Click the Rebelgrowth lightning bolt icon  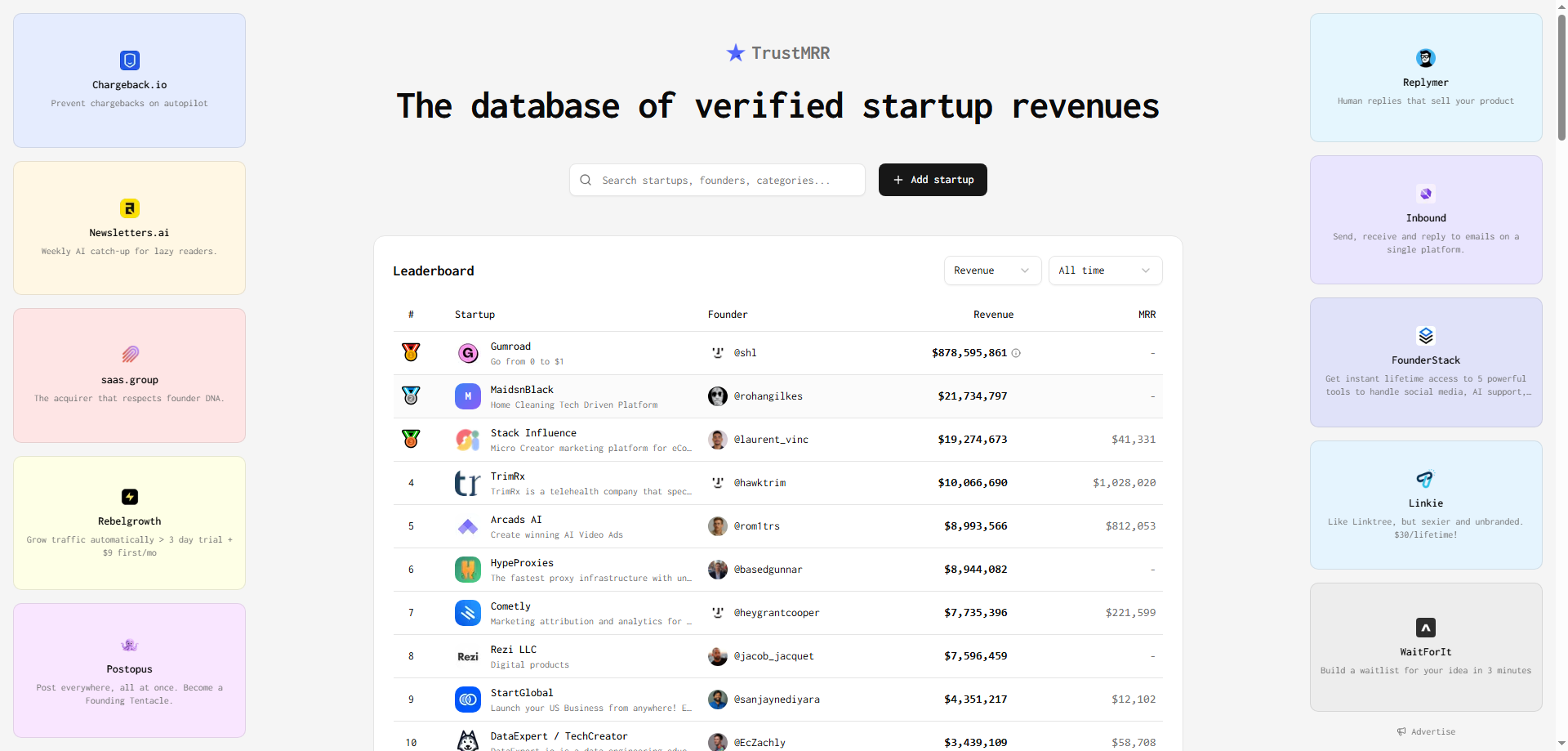129,497
